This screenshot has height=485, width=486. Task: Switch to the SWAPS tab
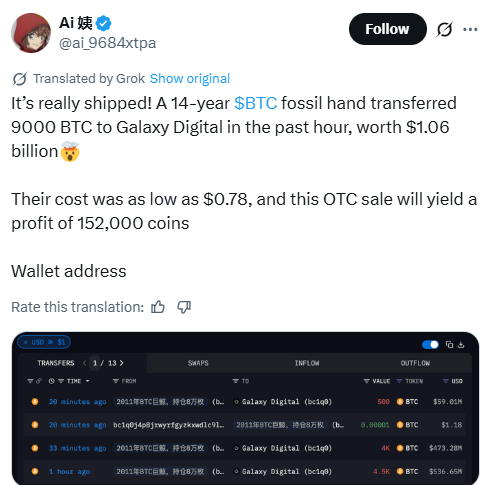pos(198,363)
